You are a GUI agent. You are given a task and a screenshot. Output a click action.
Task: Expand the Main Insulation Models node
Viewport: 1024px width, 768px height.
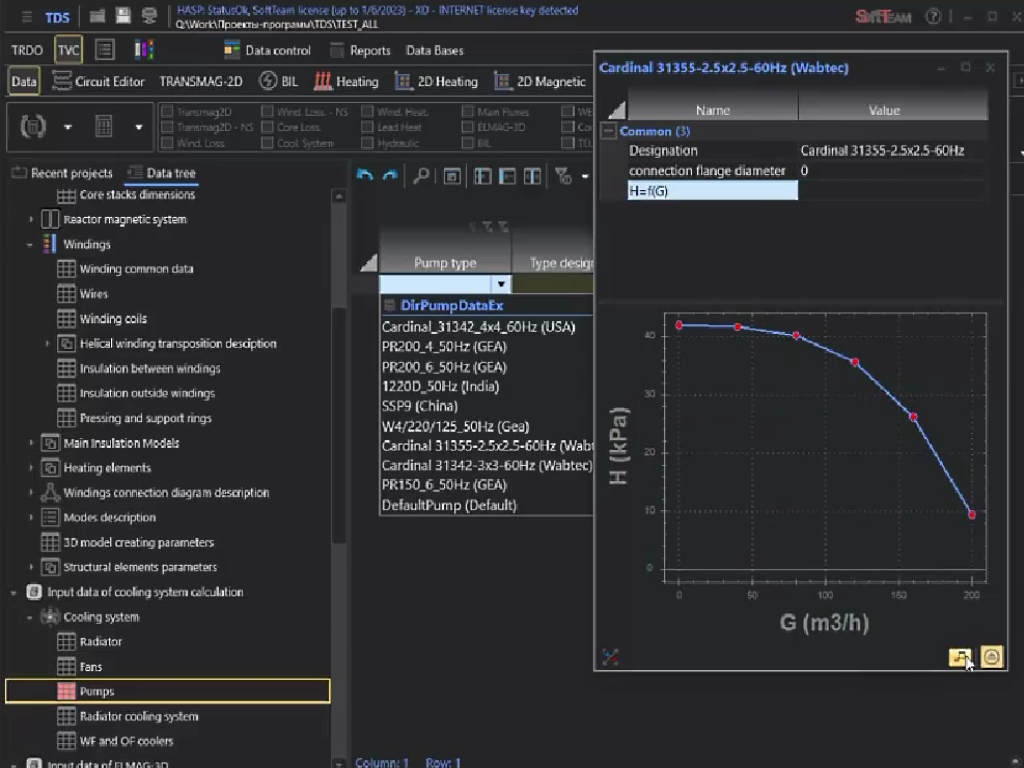pyautogui.click(x=30, y=443)
